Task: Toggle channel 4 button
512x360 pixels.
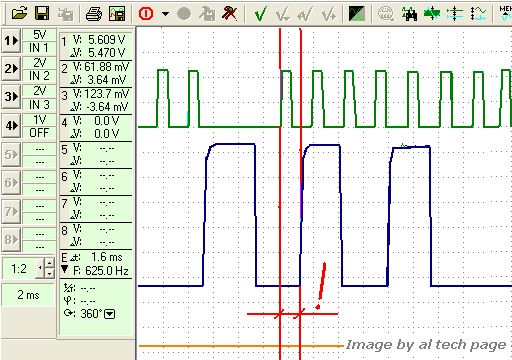Action: [11, 126]
